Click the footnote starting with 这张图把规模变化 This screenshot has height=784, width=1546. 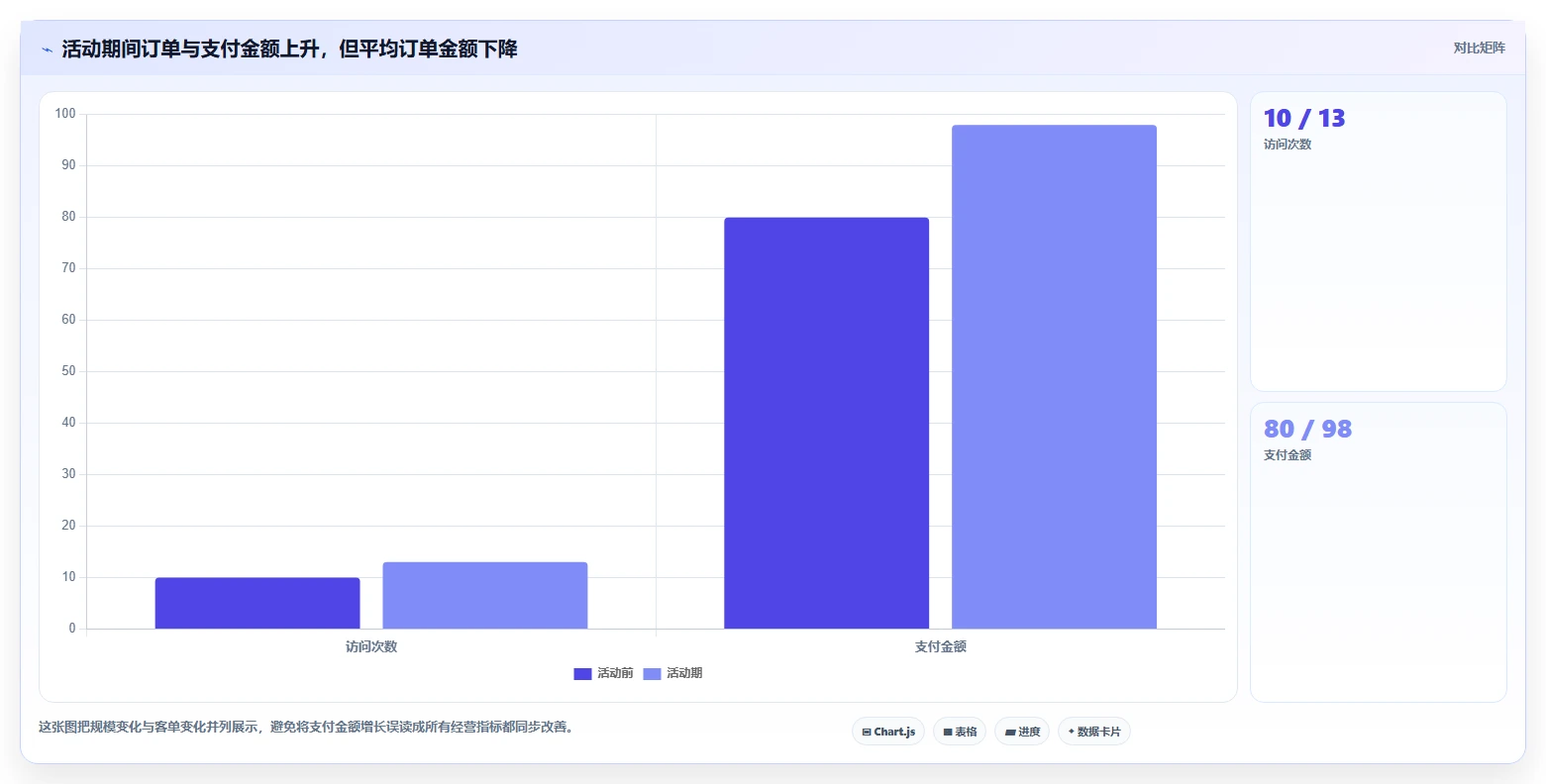306,727
